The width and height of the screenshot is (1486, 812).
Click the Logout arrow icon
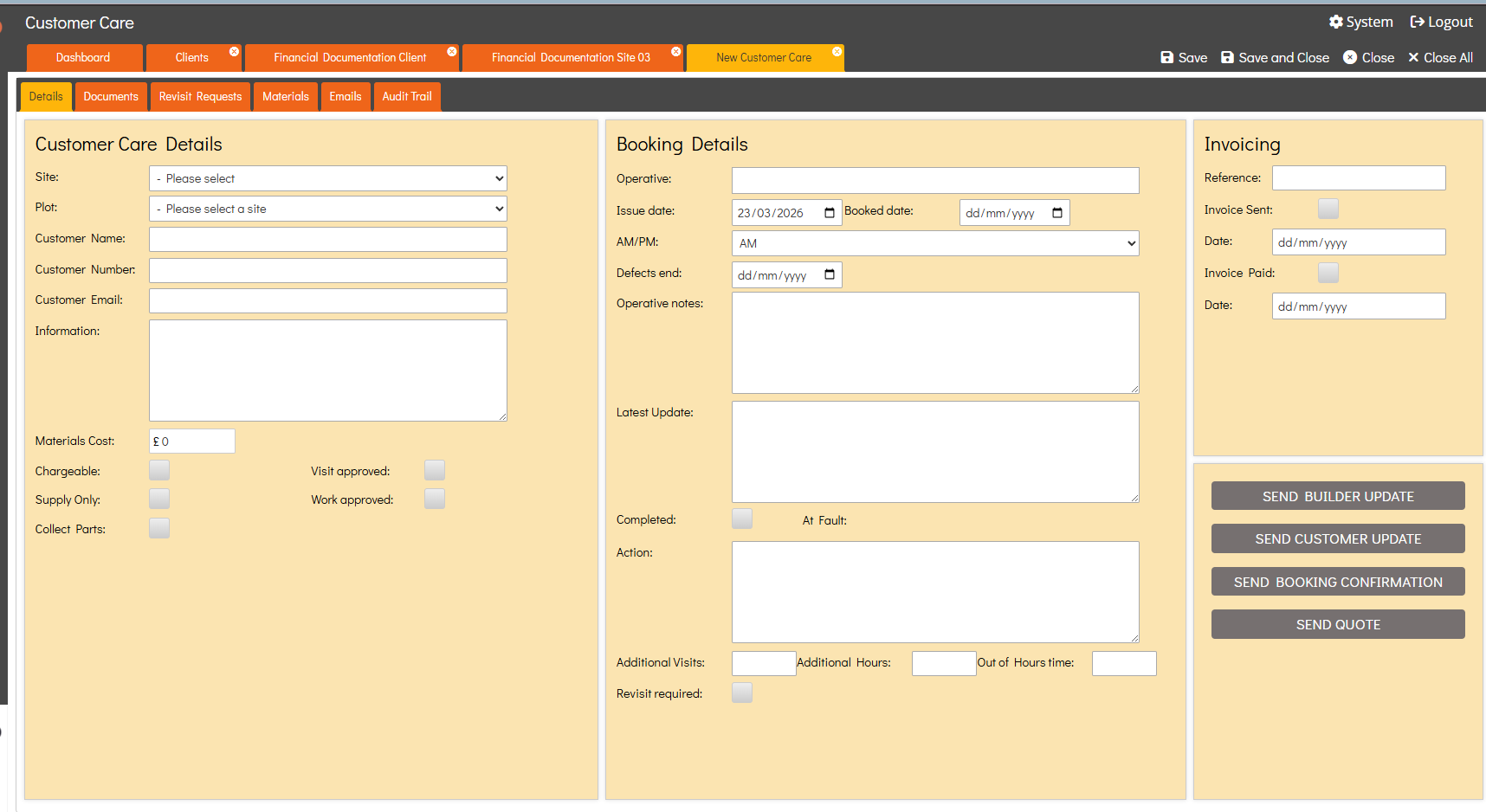click(x=1418, y=22)
